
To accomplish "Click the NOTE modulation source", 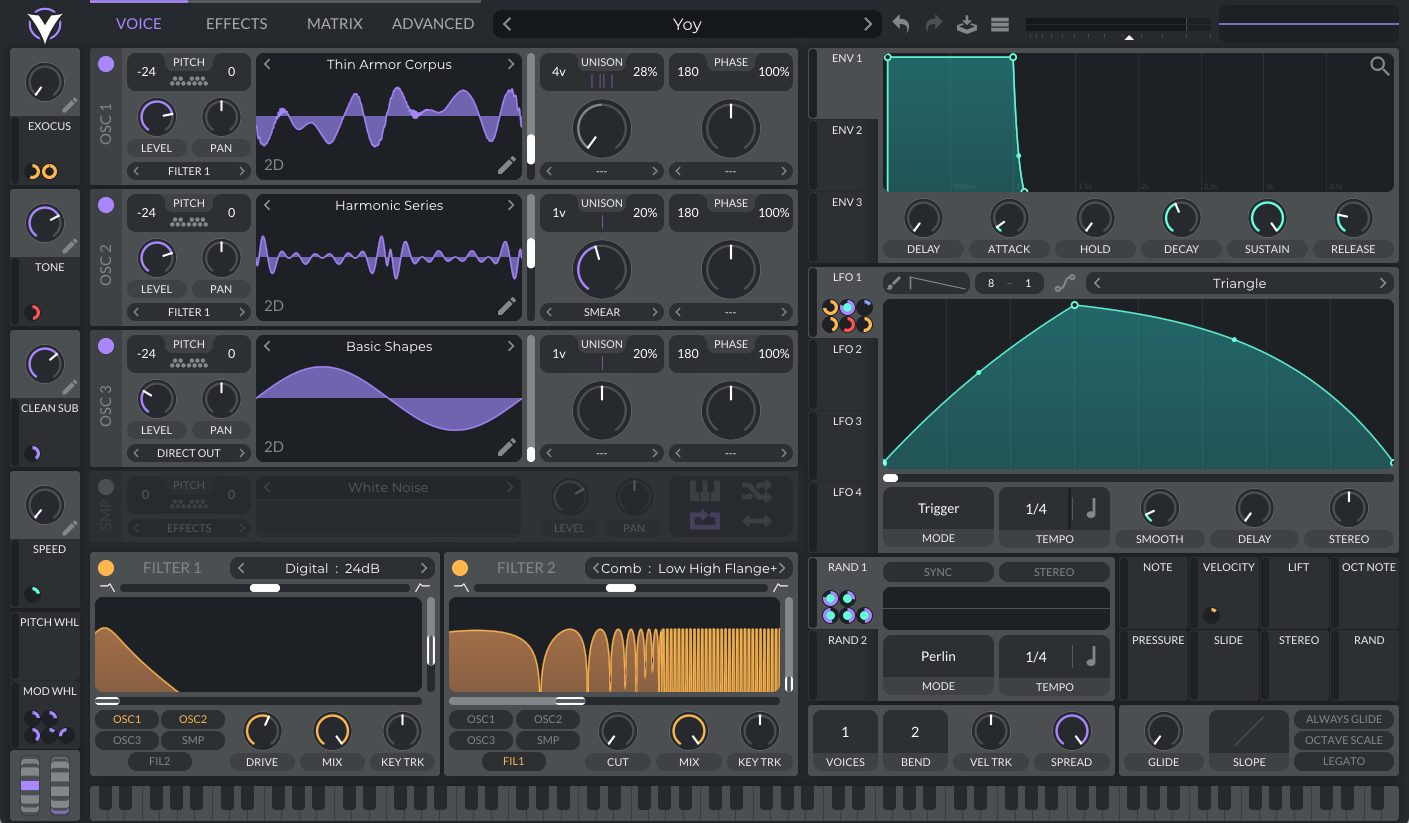I will [x=1157, y=592].
